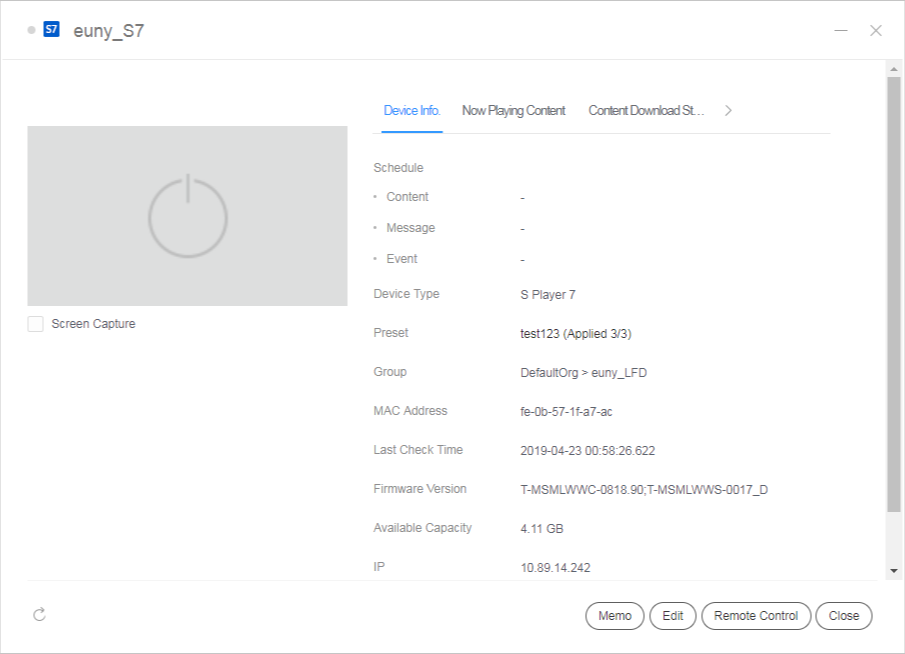Open the Memo button
This screenshot has height=654, width=905.
[615, 616]
